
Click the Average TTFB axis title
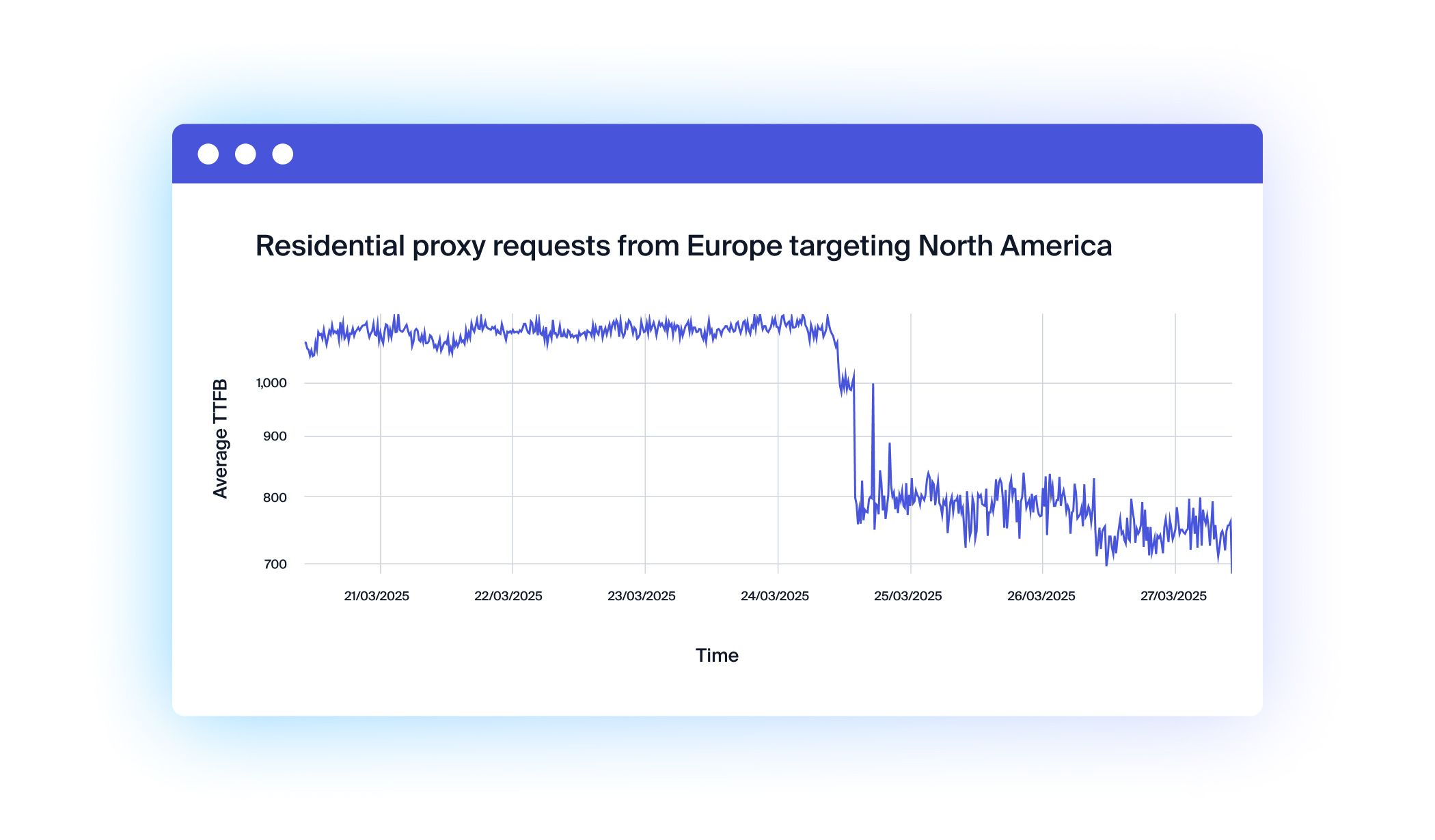(220, 438)
